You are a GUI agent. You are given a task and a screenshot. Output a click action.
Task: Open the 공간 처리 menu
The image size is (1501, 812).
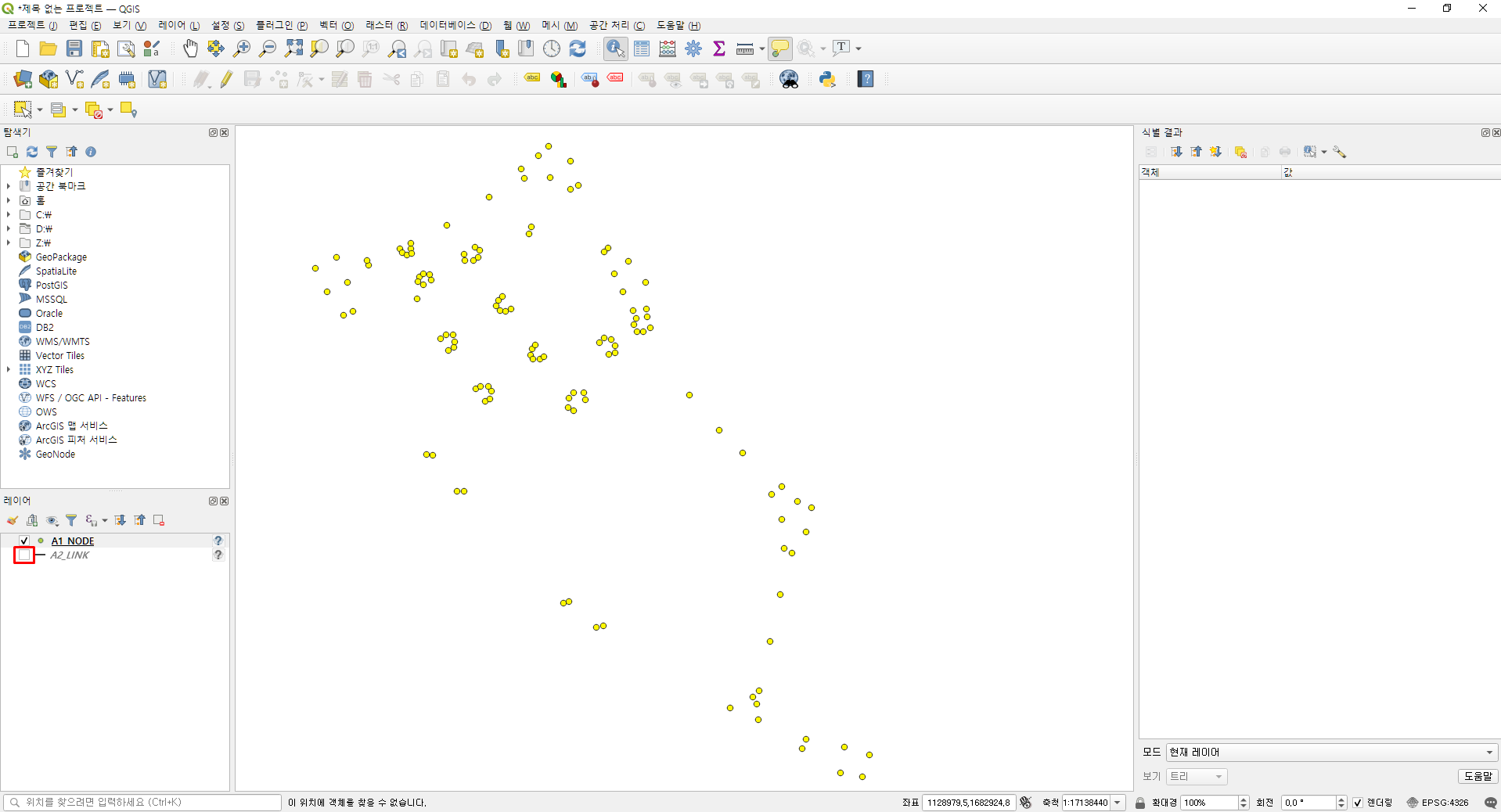617,25
